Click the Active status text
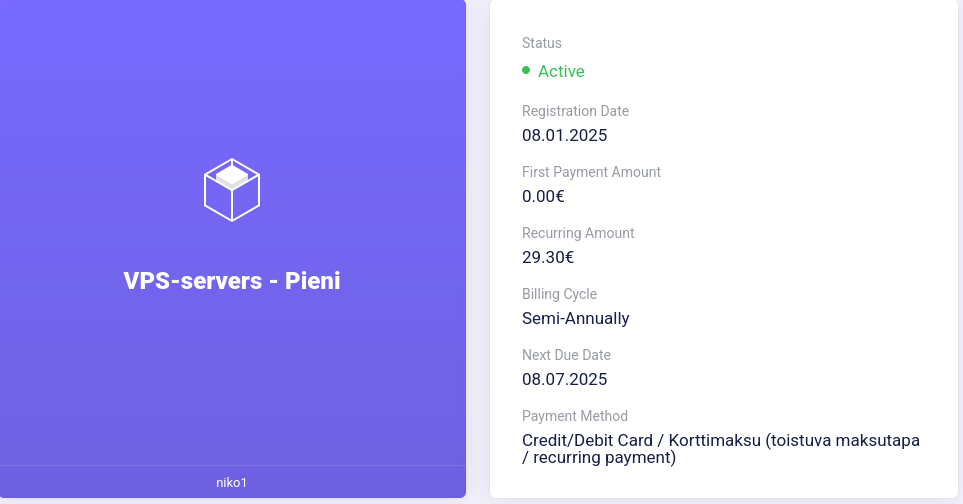This screenshot has height=504, width=963. pyautogui.click(x=561, y=71)
